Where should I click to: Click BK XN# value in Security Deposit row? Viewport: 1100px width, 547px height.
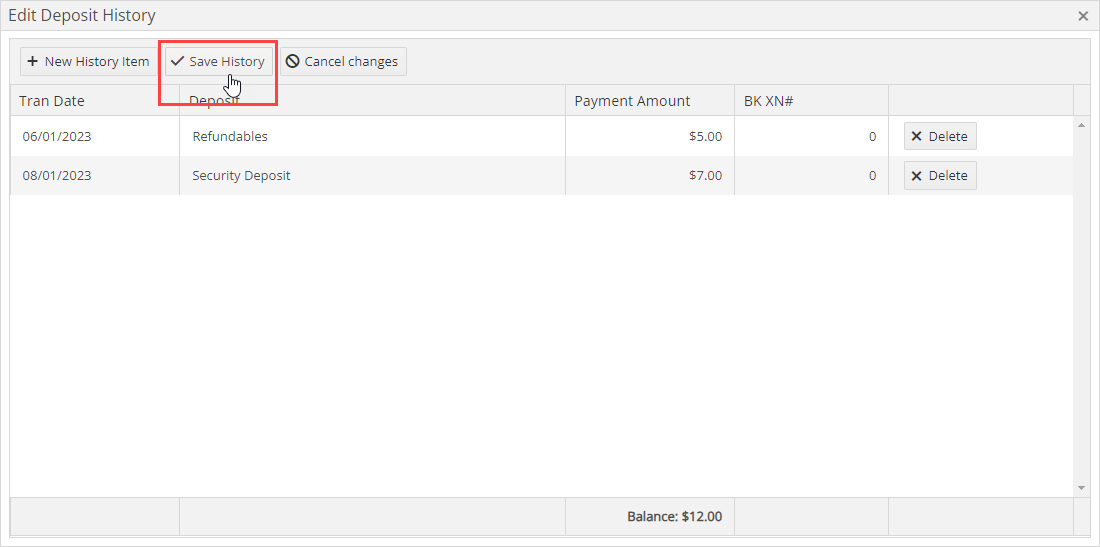coord(871,175)
